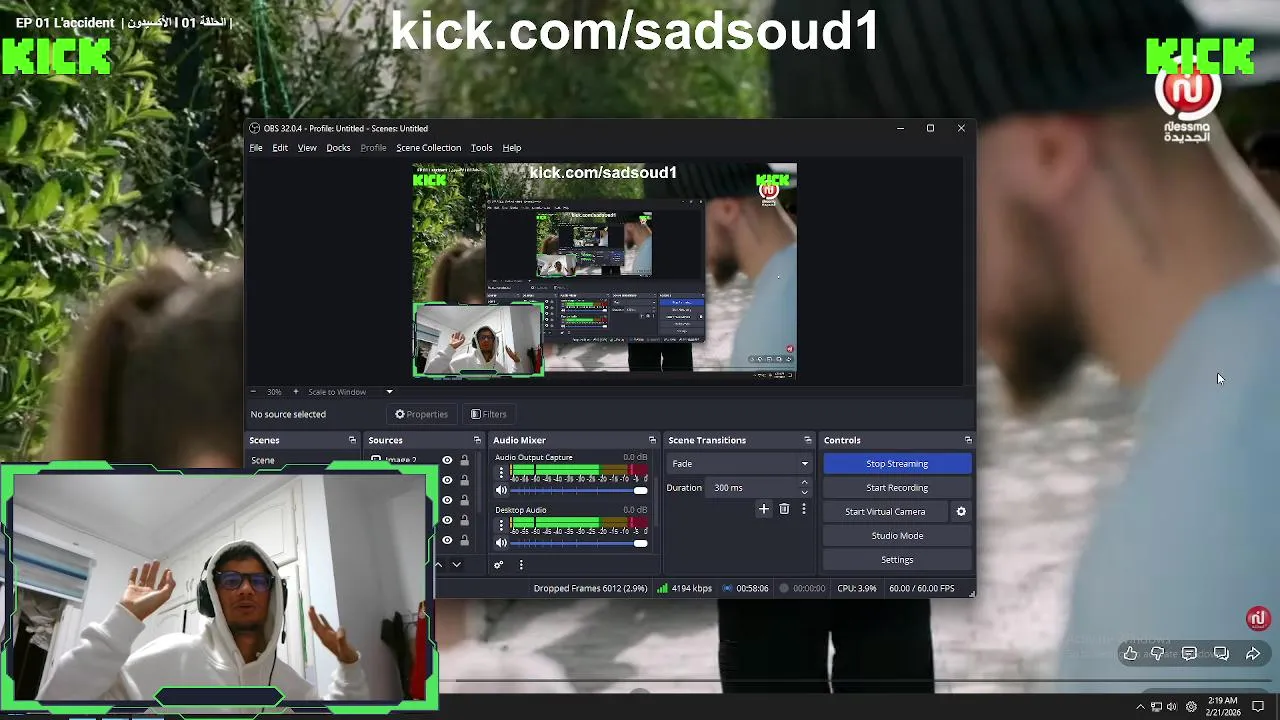Like the video with thumbs-up icon
The height and width of the screenshot is (720, 1280).
point(1130,653)
